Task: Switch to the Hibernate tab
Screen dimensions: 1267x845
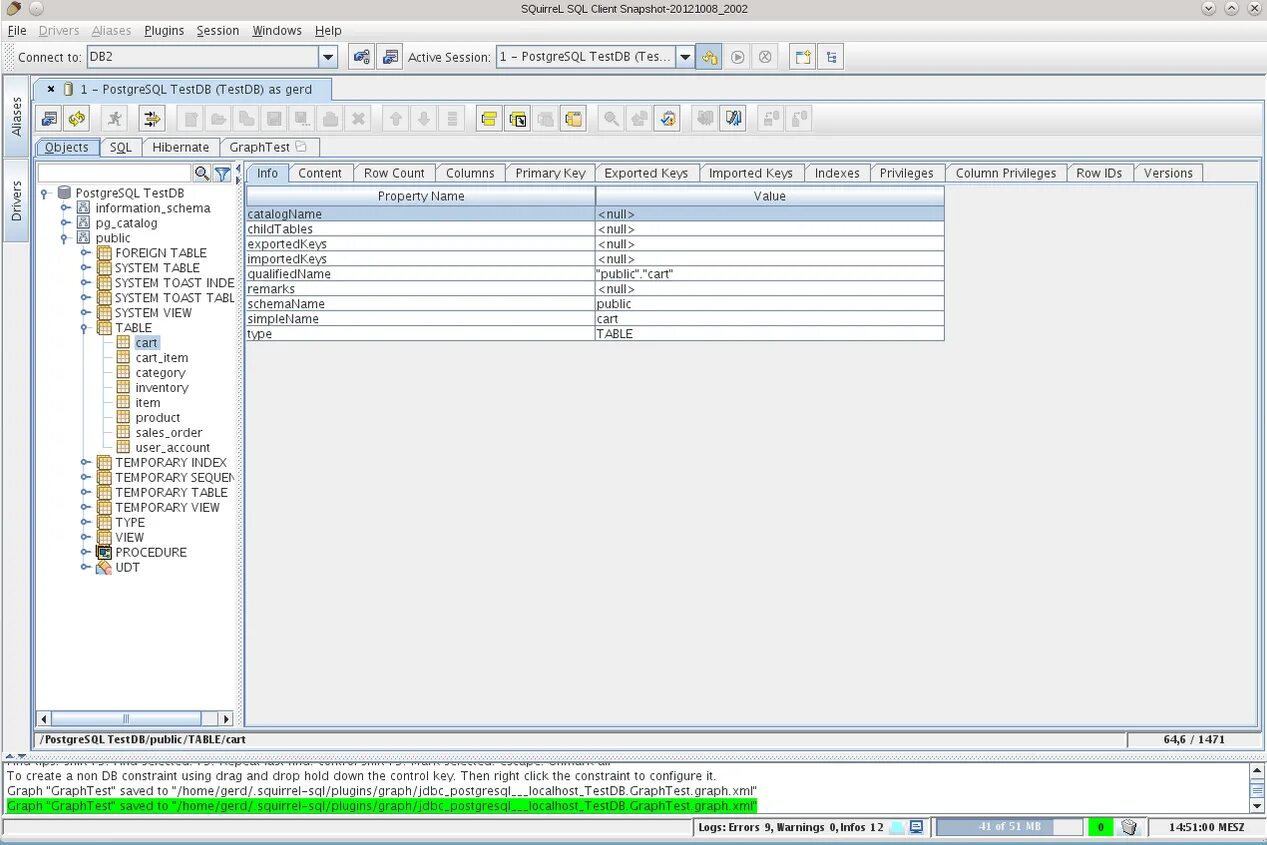Action: 181,147
